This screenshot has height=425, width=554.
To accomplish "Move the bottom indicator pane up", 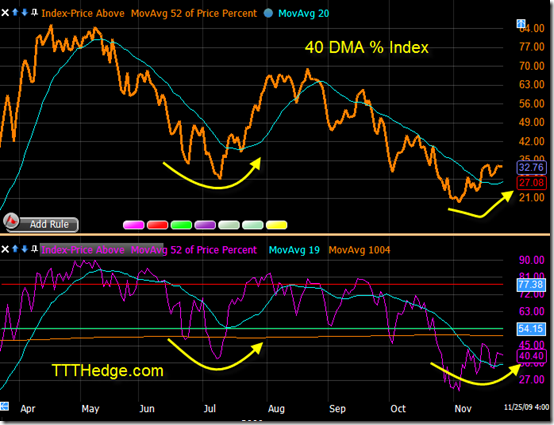I will (15, 249).
